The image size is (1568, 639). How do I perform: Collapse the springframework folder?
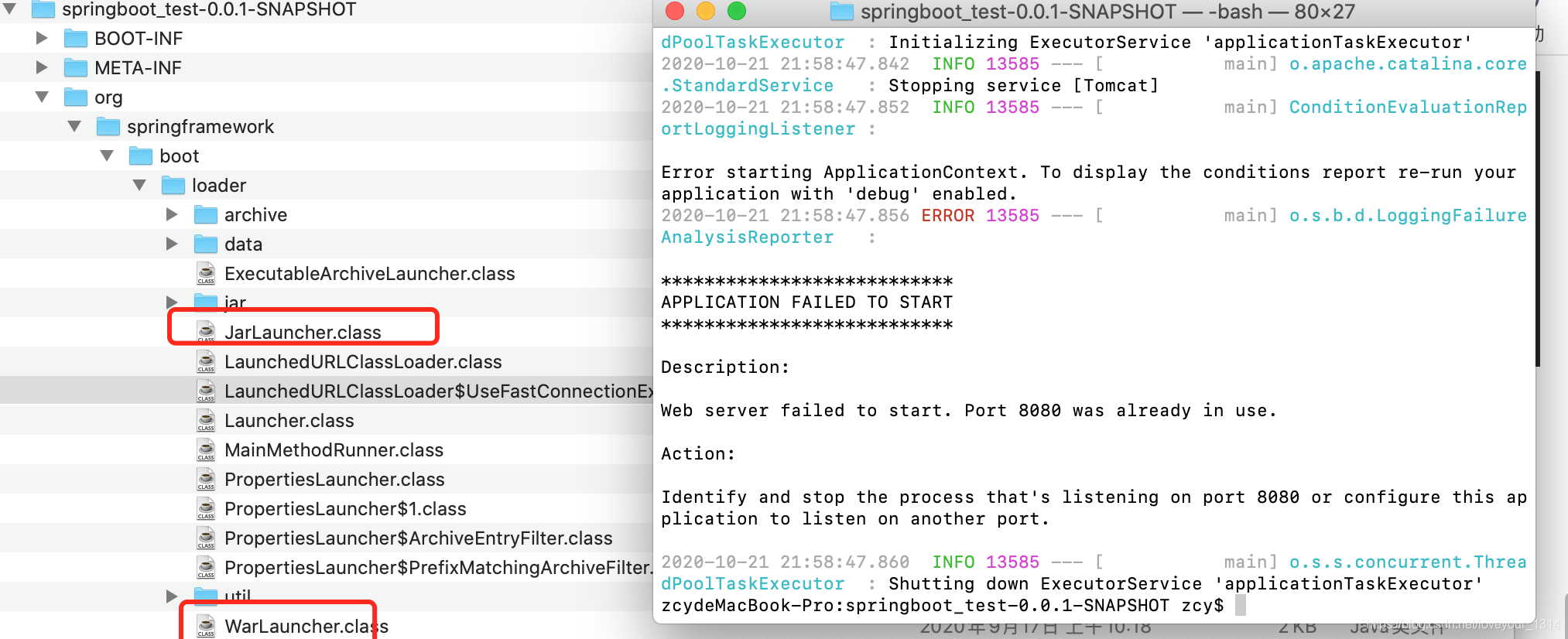[74, 126]
